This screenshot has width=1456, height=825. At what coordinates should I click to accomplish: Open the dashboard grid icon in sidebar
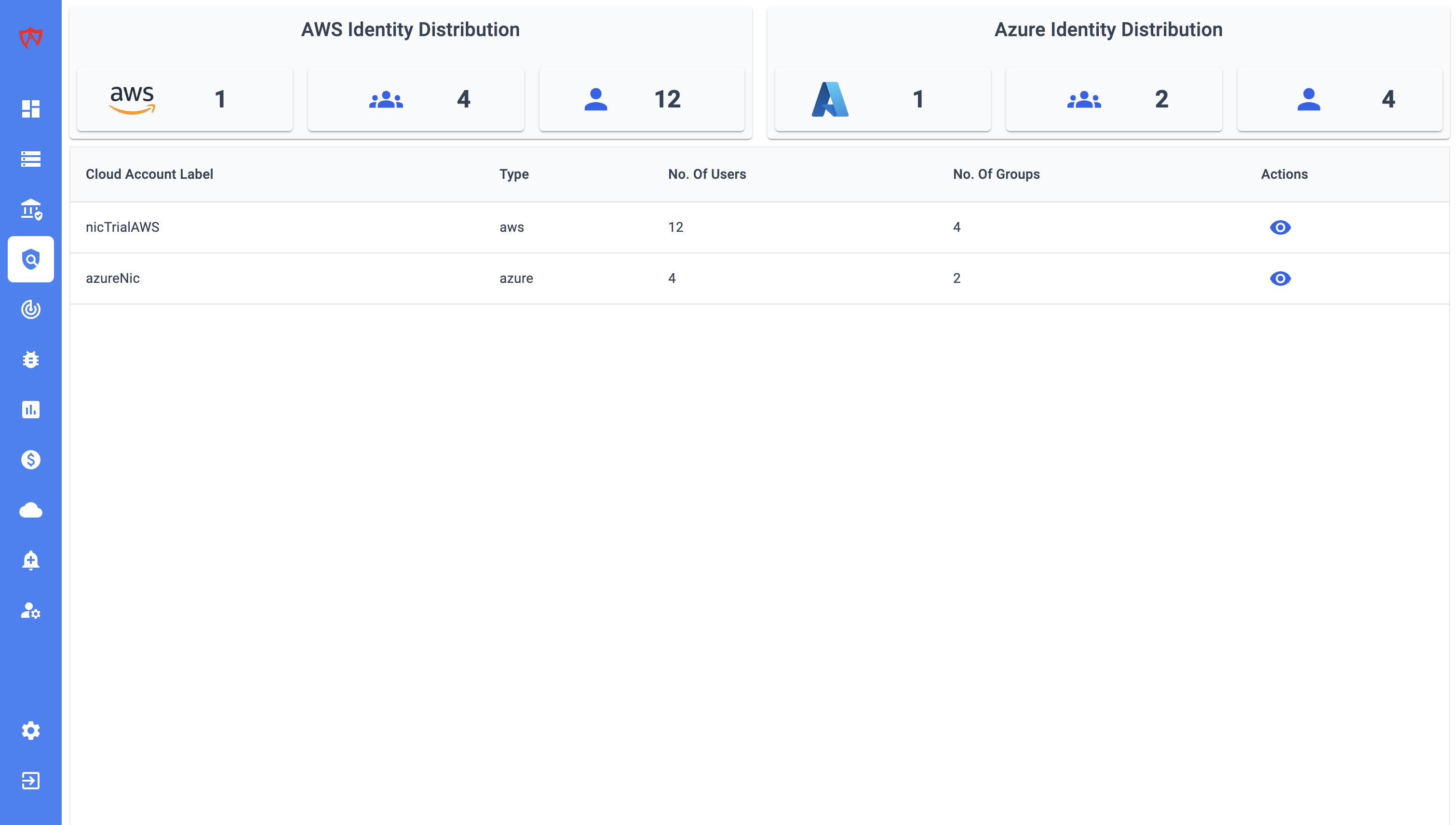[x=30, y=109]
